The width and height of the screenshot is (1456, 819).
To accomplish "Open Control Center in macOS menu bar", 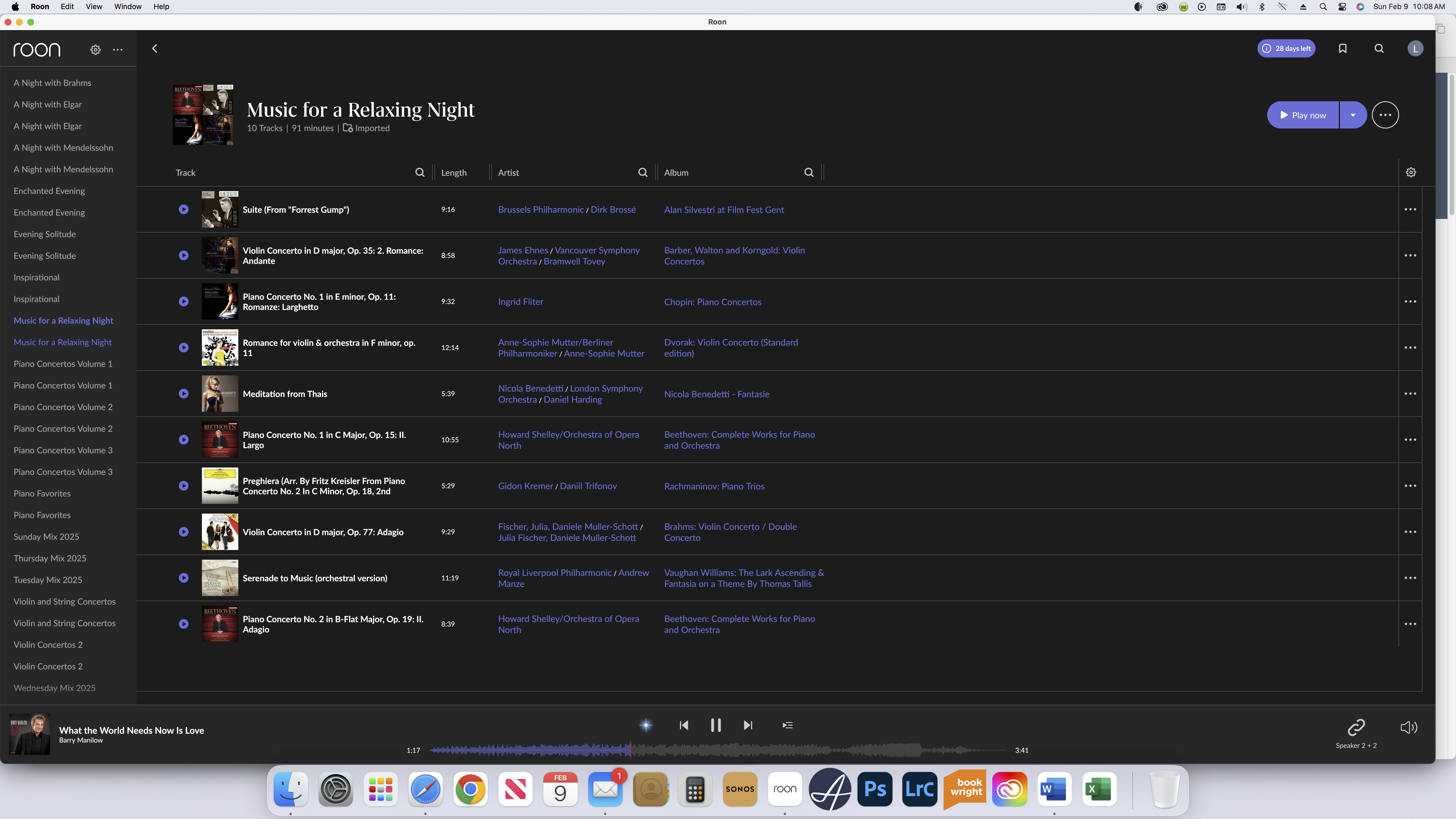I will click(1342, 7).
